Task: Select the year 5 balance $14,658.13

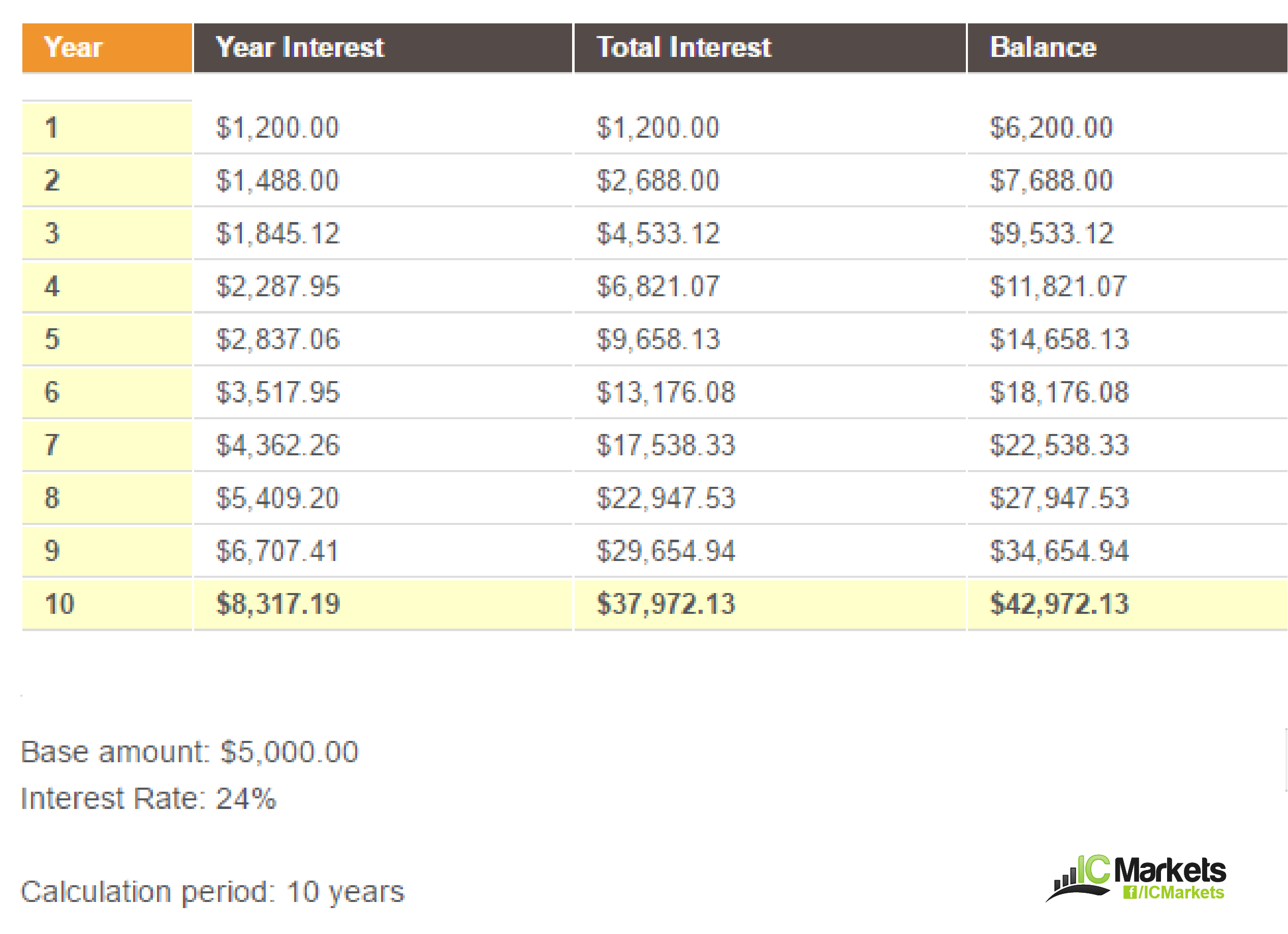Action: (1060, 340)
